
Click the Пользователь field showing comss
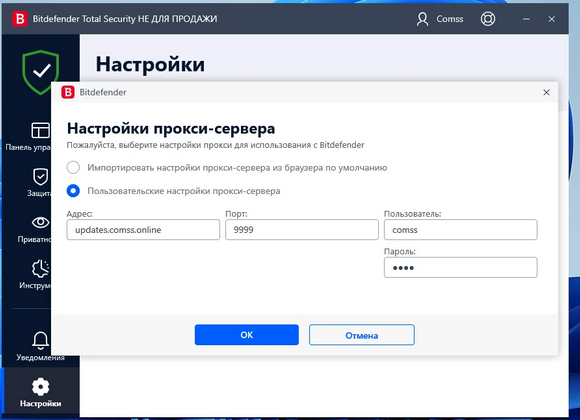(461, 230)
